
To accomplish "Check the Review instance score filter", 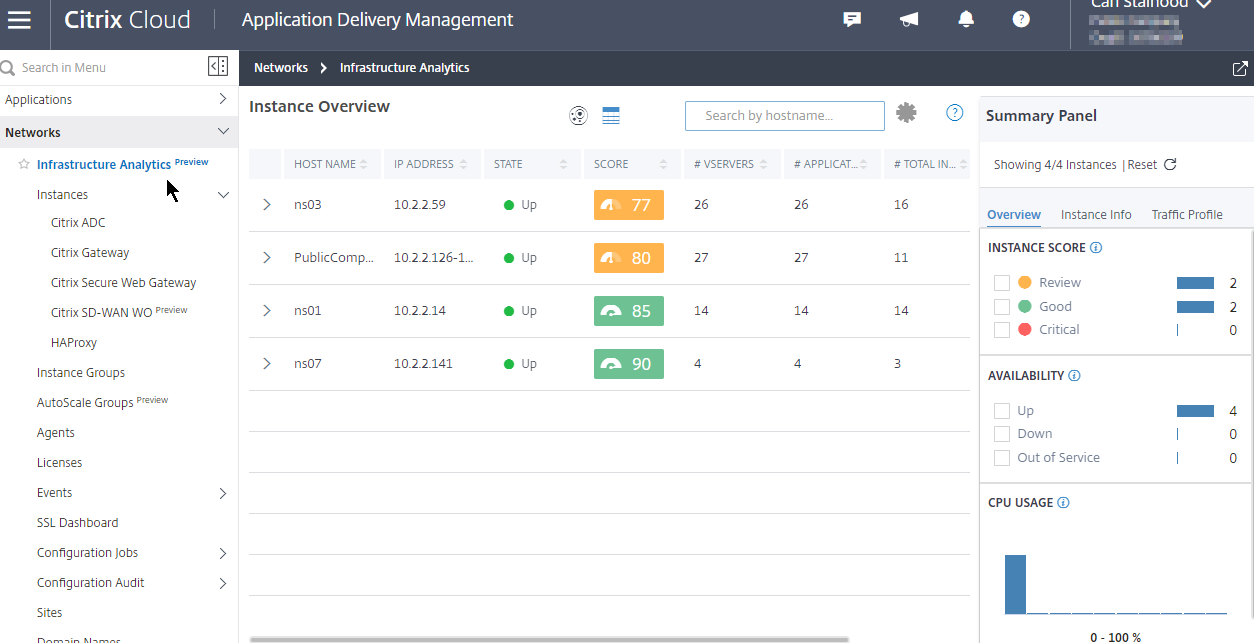I will (x=1002, y=283).
